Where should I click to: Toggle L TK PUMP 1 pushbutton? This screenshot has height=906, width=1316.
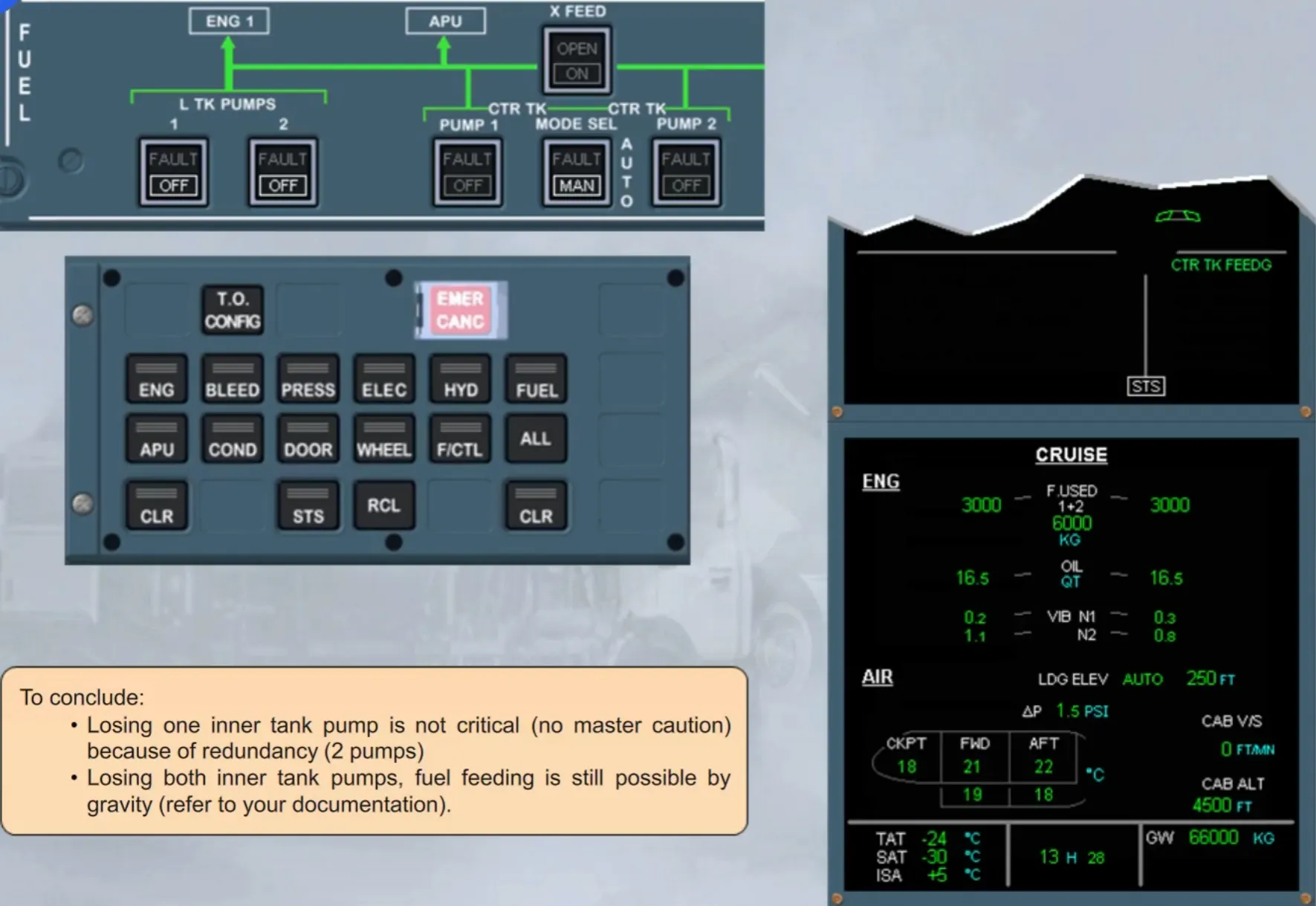click(x=174, y=172)
